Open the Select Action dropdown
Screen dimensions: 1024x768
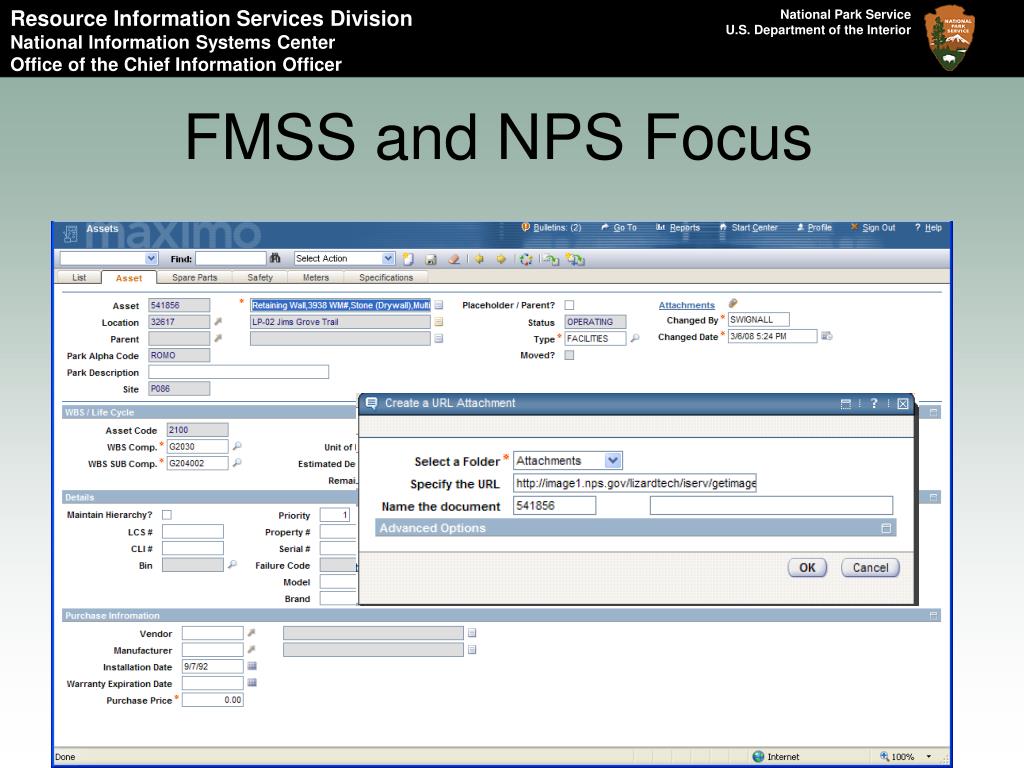point(388,259)
